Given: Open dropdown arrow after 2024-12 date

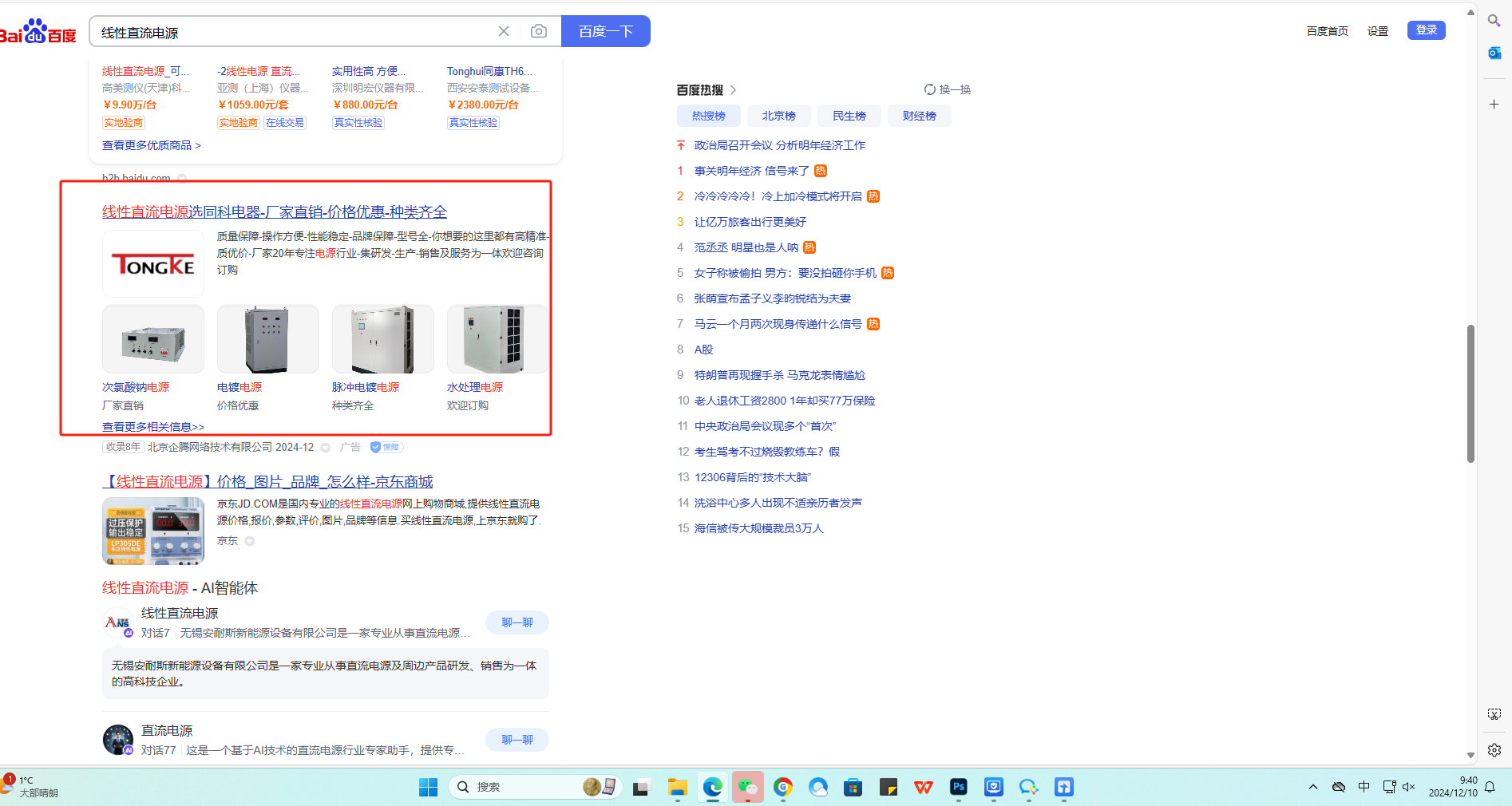Looking at the screenshot, I should [326, 448].
